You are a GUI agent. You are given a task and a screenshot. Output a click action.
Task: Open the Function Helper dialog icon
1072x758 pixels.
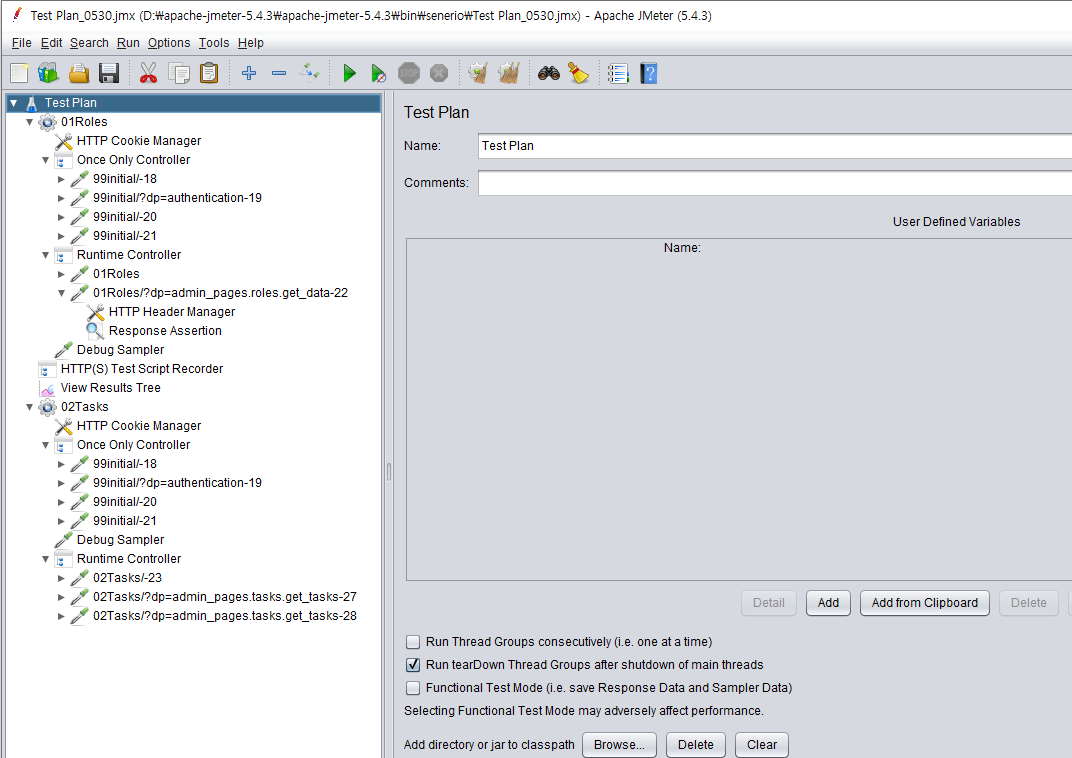(619, 73)
